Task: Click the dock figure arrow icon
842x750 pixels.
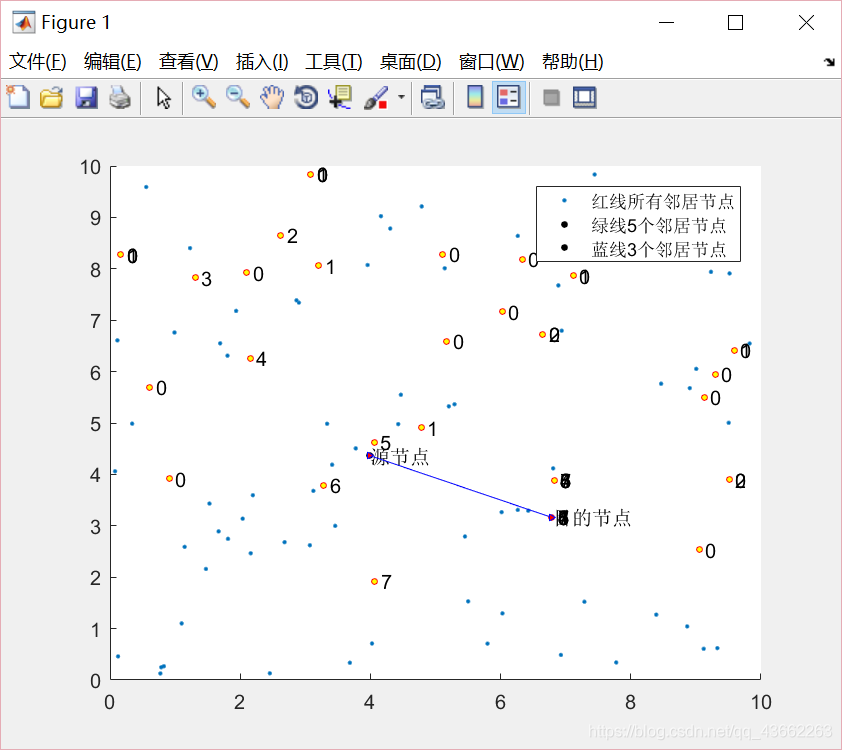Action: tap(829, 62)
